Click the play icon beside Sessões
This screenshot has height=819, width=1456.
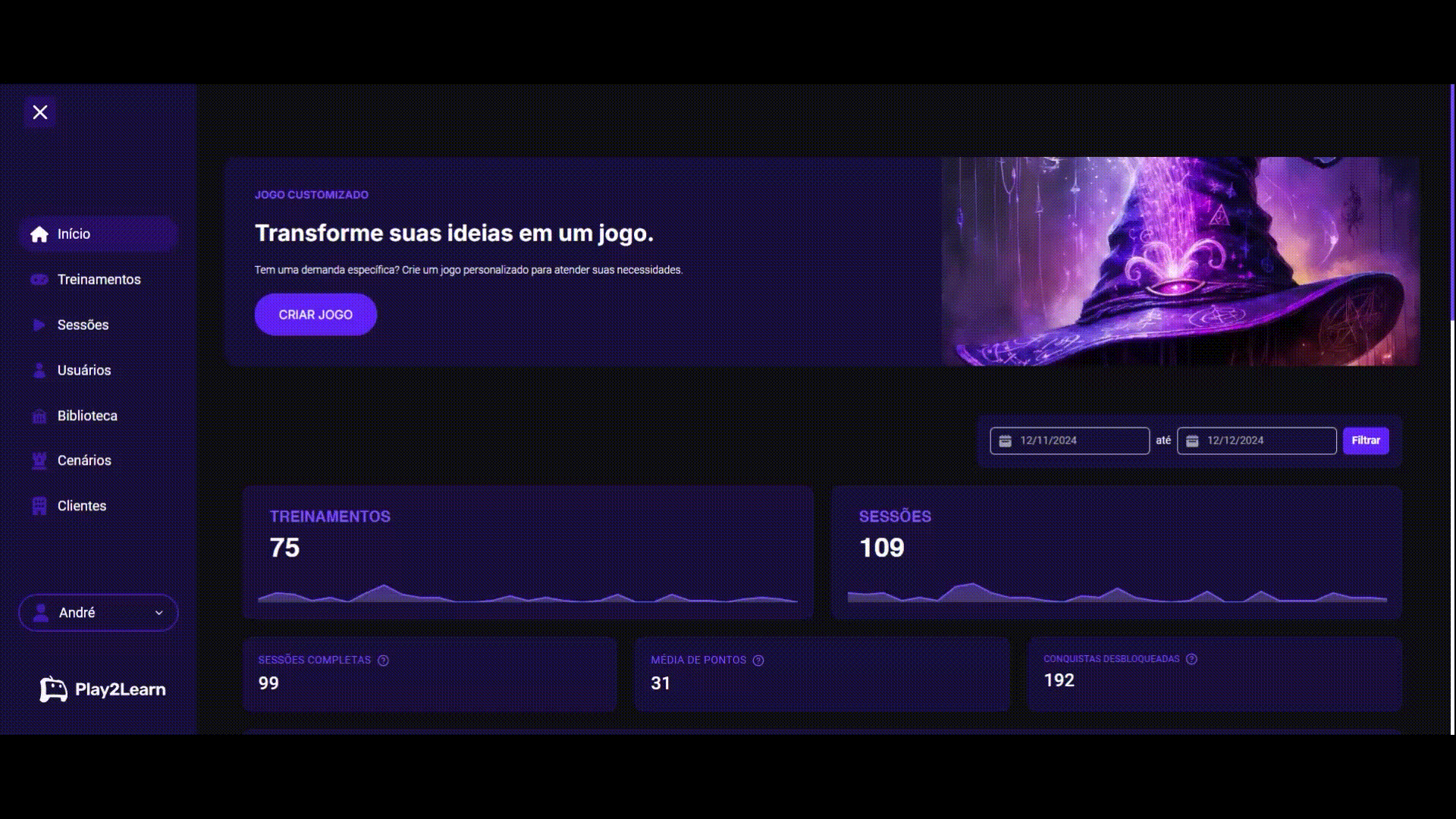[39, 325]
